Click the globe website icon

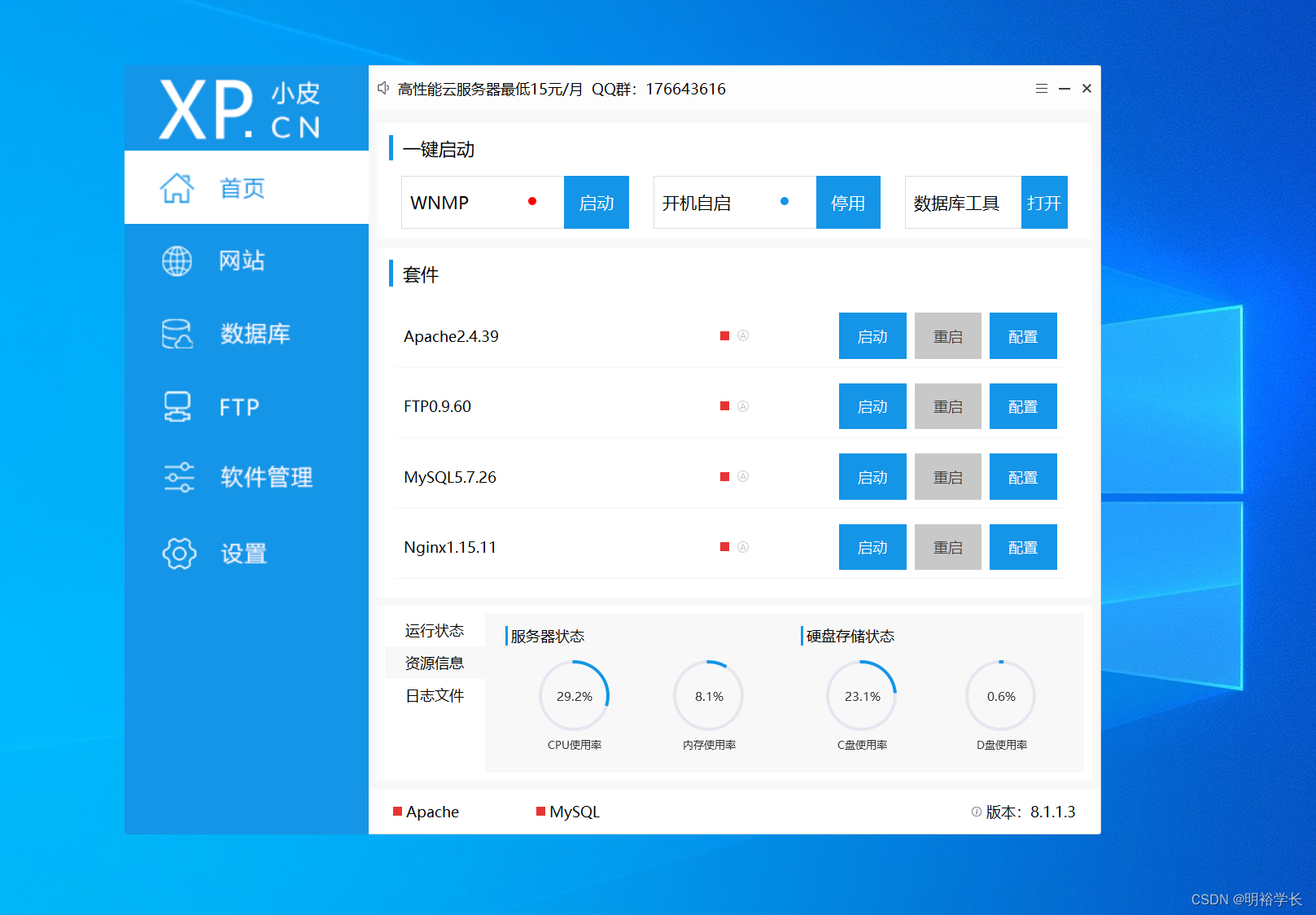177,261
